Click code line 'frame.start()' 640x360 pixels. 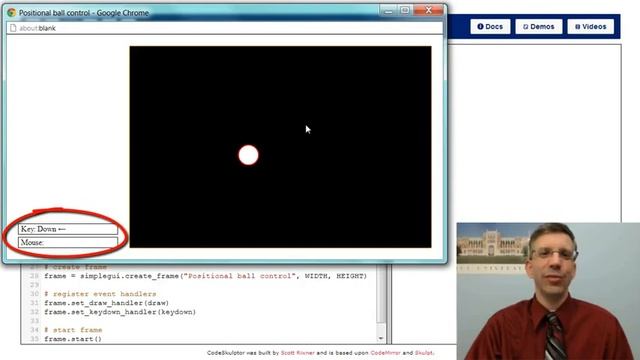[x=73, y=339]
